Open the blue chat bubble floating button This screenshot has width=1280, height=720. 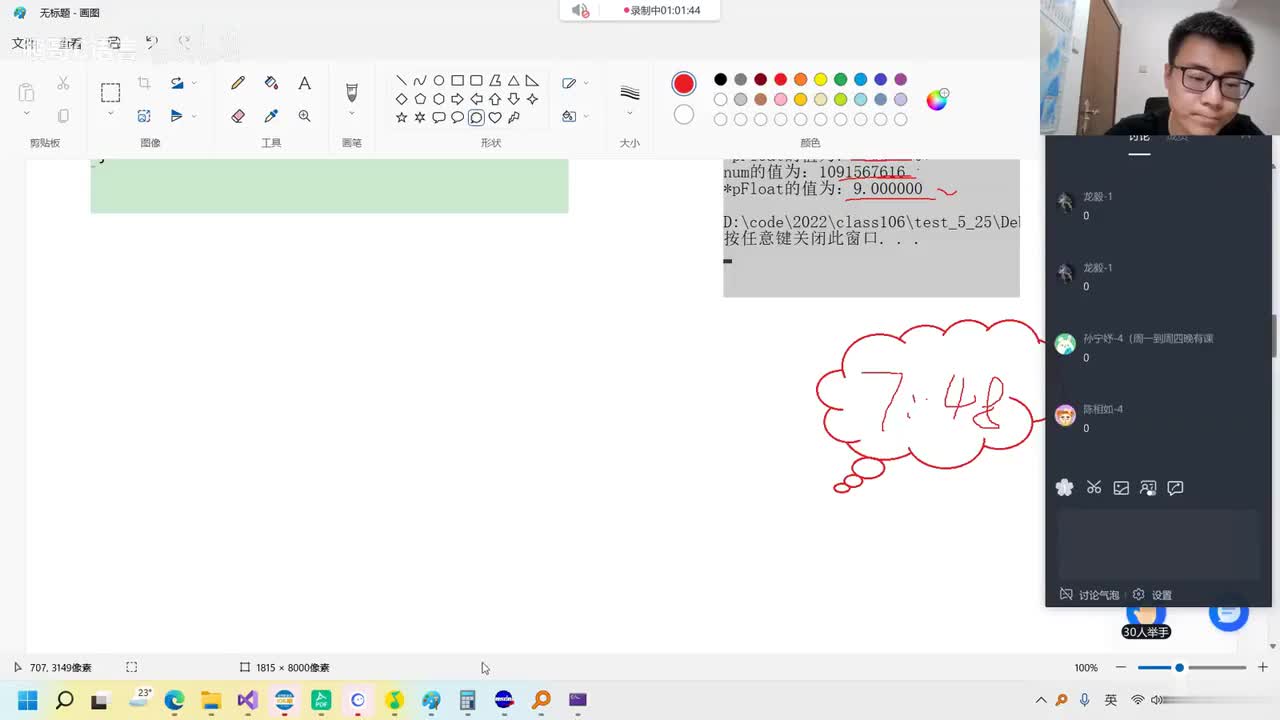(x=1229, y=611)
